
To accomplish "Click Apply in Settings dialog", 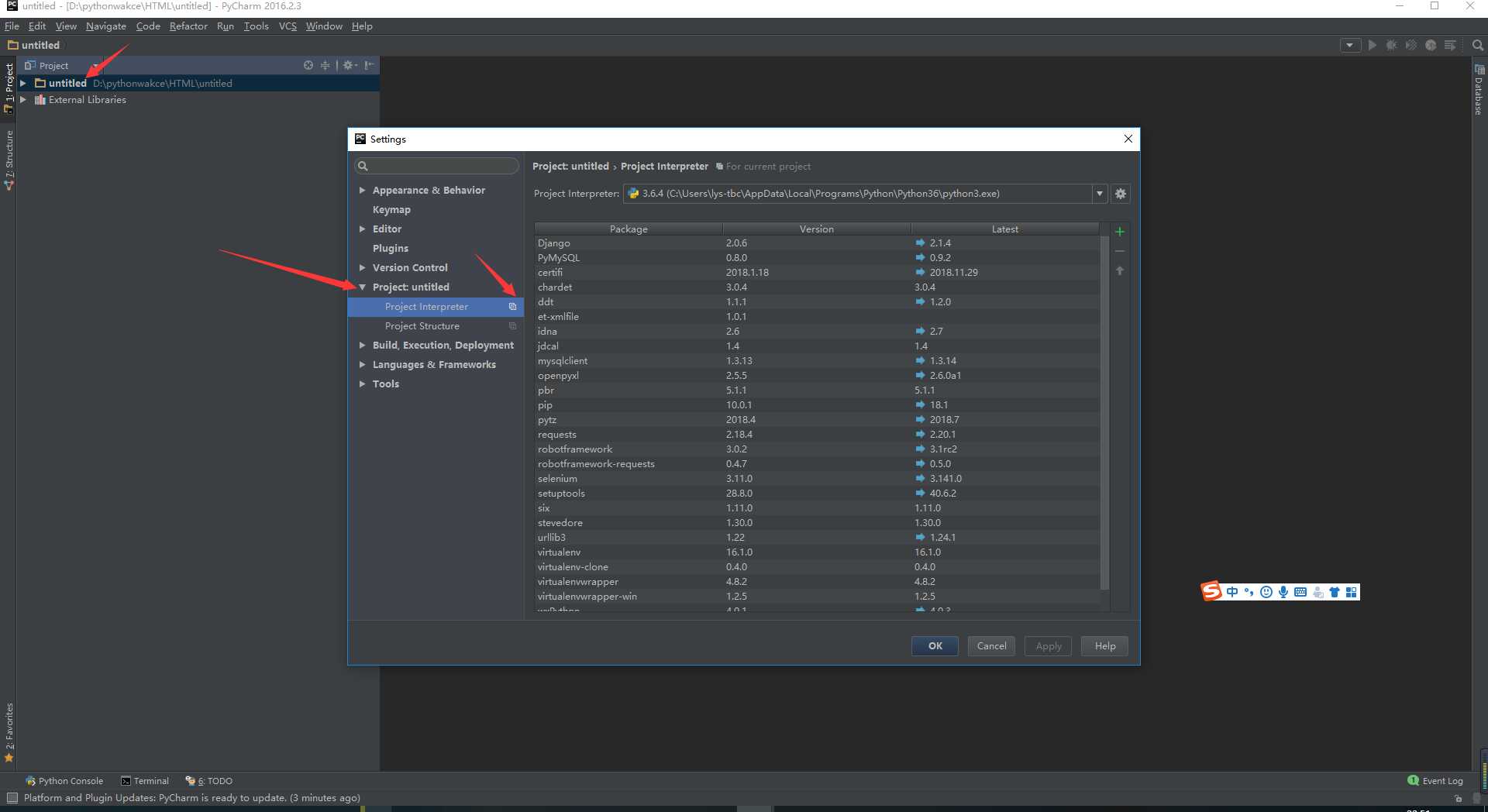I will (1048, 646).
